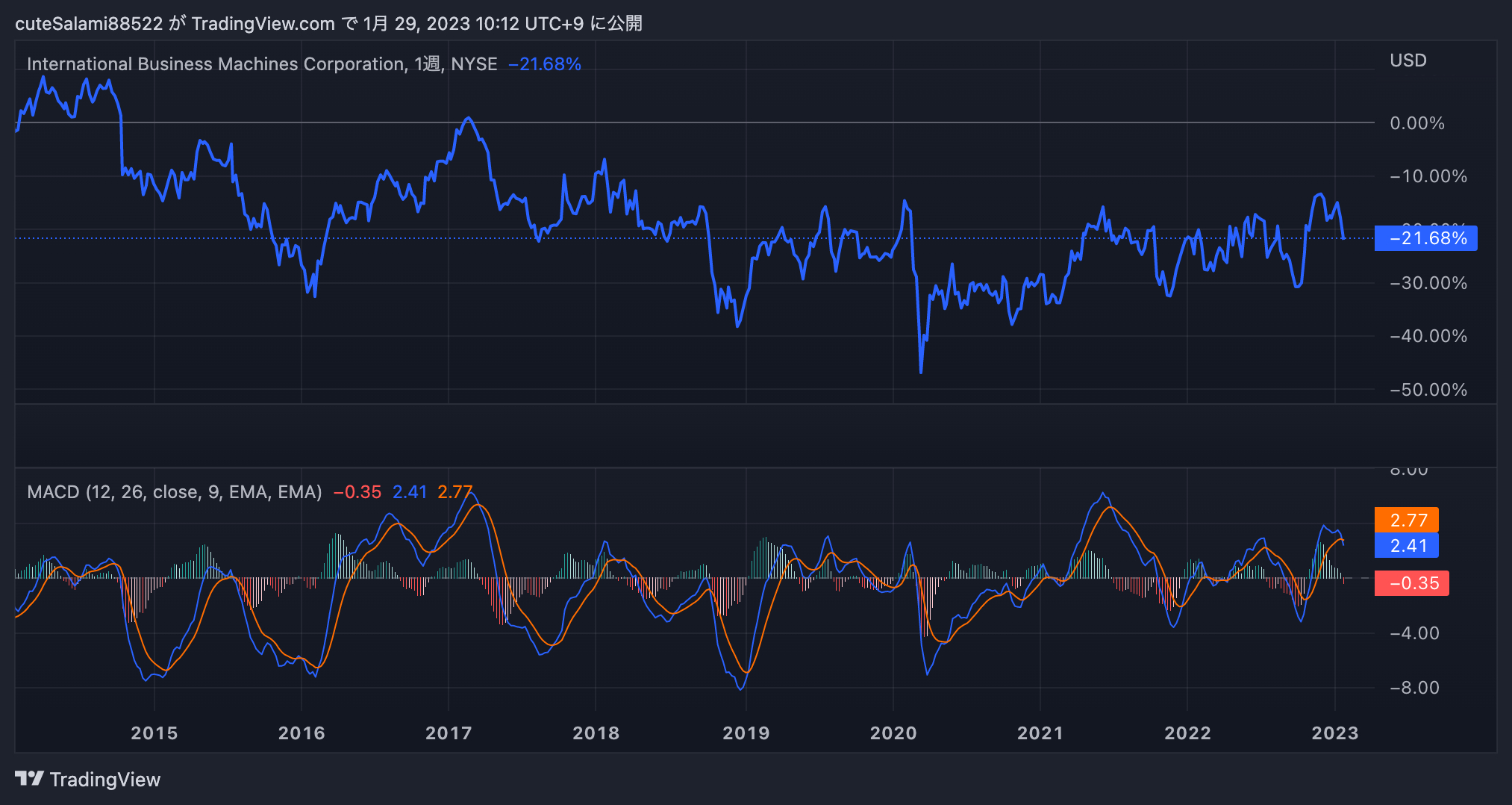Click the -8.00 level on MACD scale
Image resolution: width=1512 pixels, height=805 pixels.
[x=1414, y=688]
